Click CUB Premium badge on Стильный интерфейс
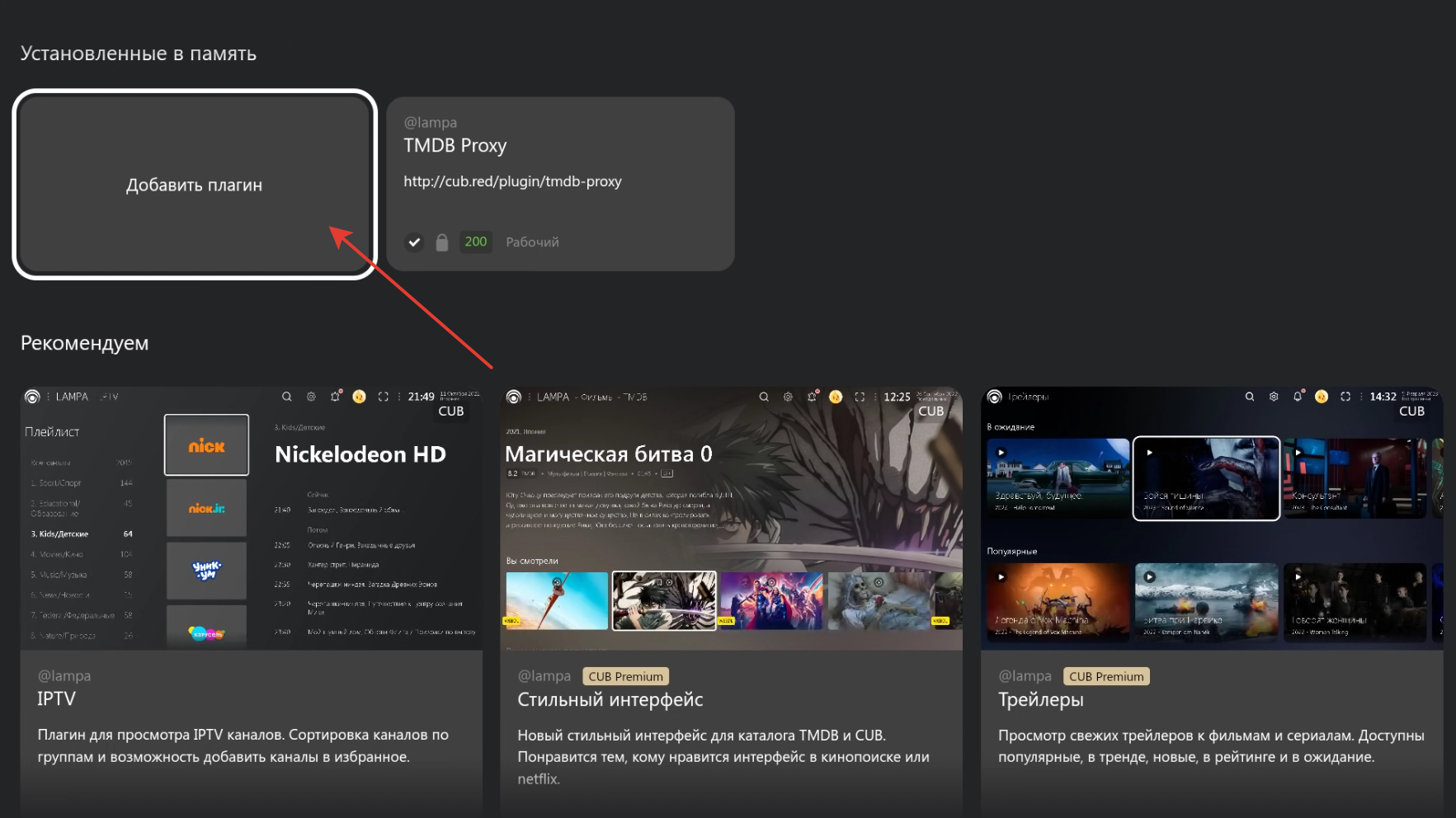The width and height of the screenshot is (1456, 818). [x=625, y=676]
